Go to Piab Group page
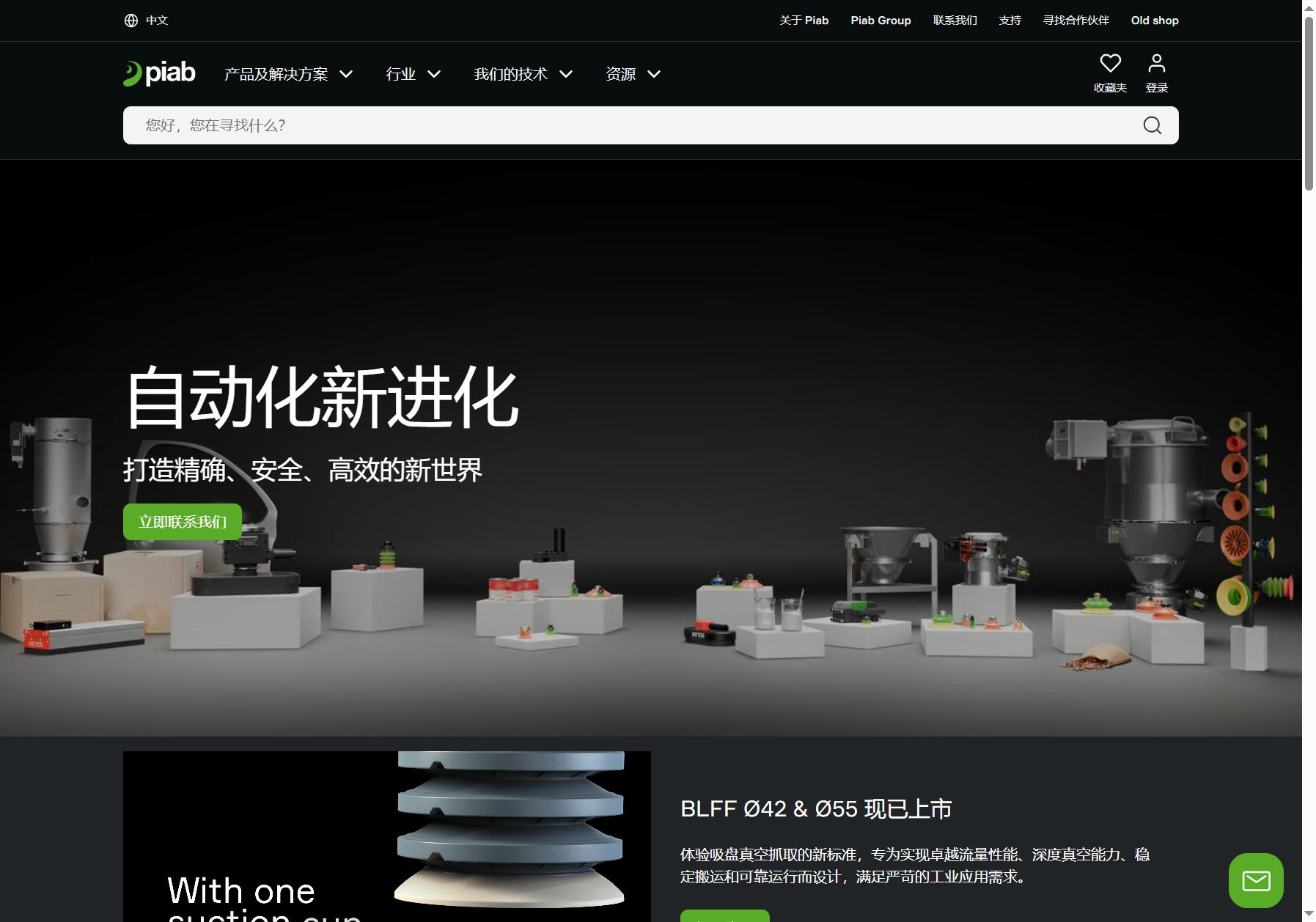 pyautogui.click(x=881, y=21)
